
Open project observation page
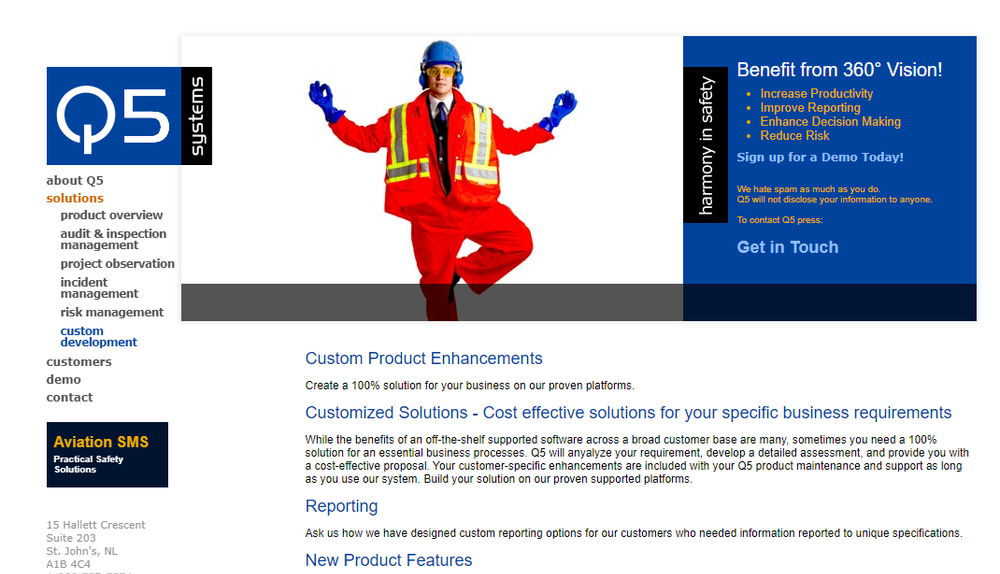pyautogui.click(x=117, y=263)
